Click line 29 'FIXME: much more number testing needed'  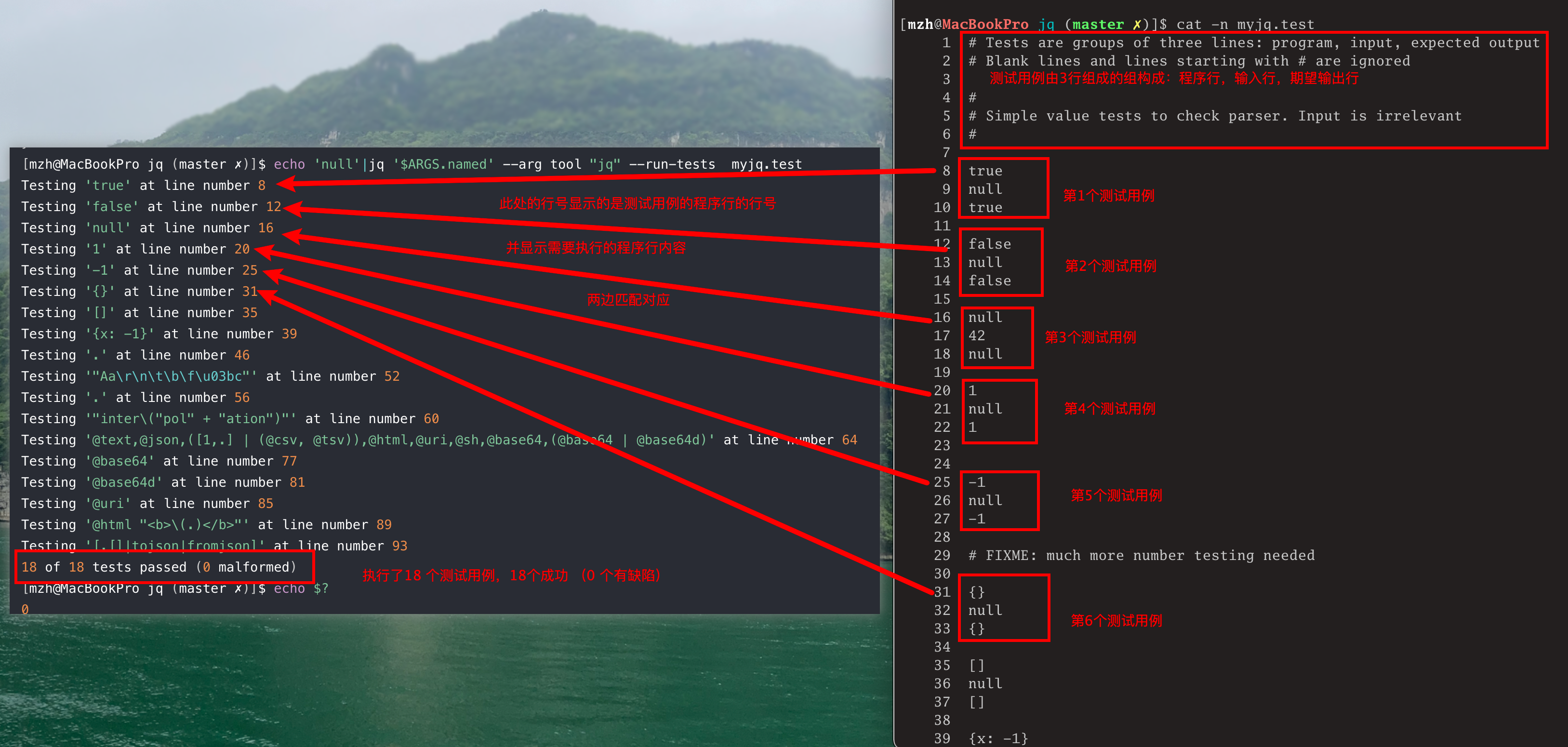tap(1141, 555)
